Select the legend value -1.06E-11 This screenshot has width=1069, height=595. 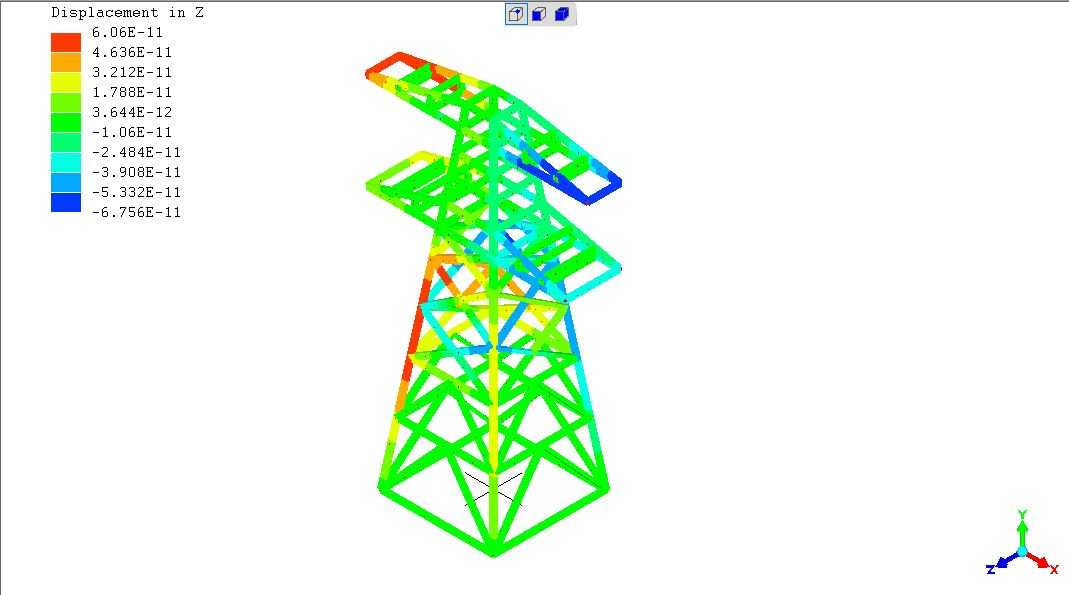[x=132, y=132]
